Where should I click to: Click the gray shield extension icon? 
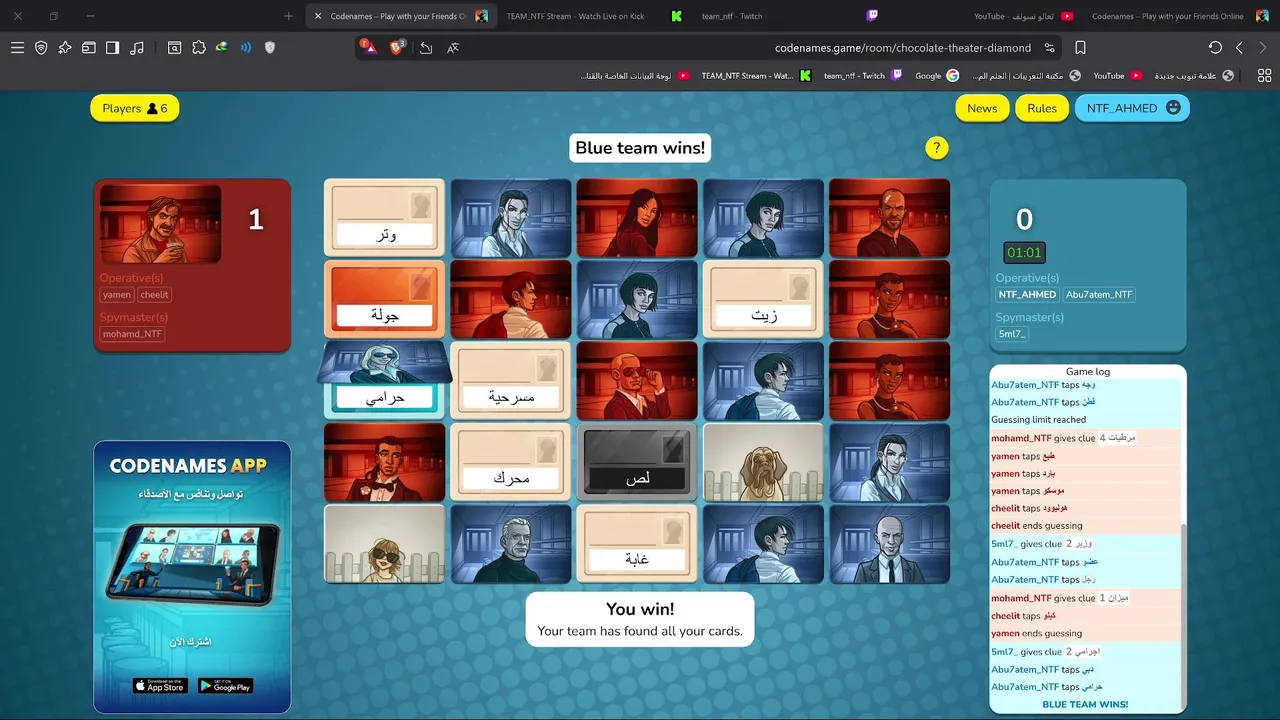pyautogui.click(x=270, y=48)
